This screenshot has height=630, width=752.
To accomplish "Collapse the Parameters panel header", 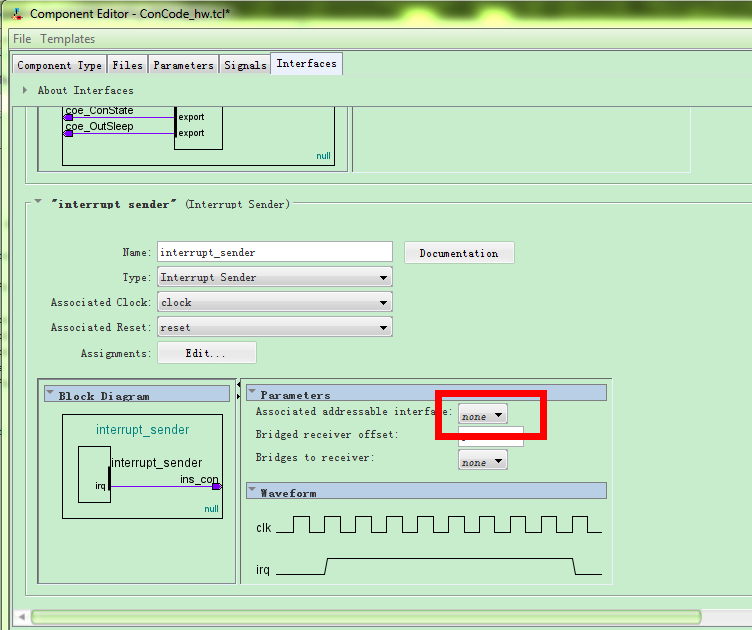I will coord(252,392).
